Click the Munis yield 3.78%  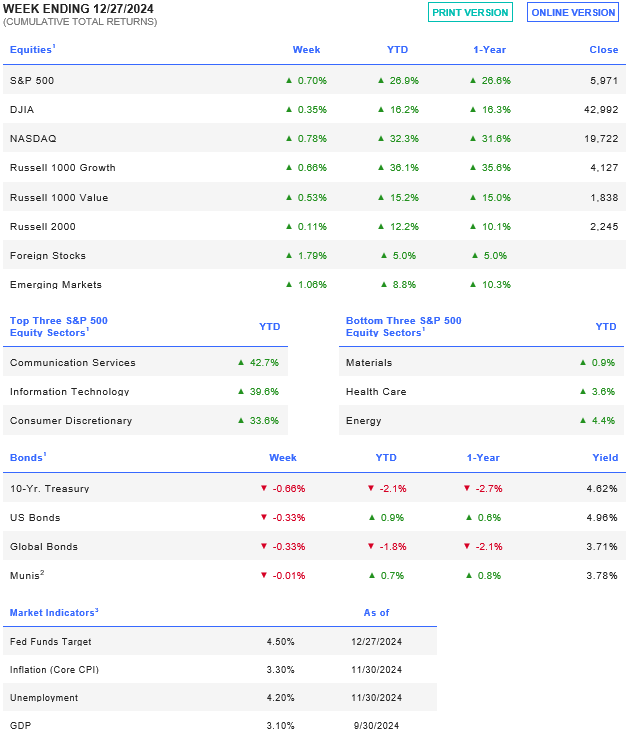(602, 576)
